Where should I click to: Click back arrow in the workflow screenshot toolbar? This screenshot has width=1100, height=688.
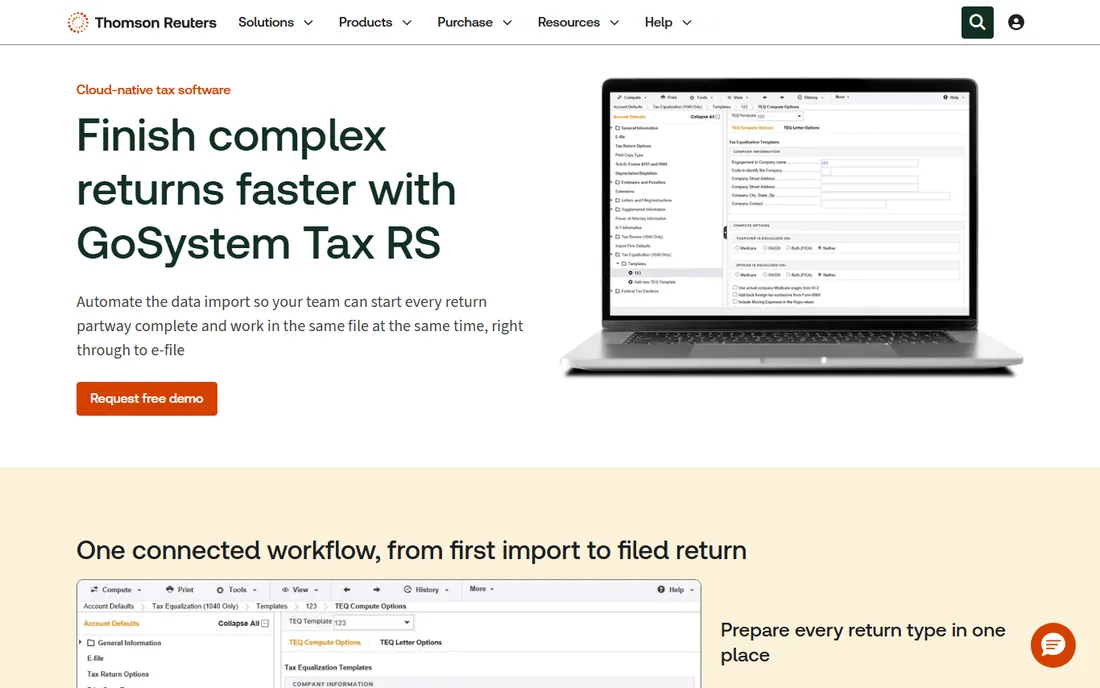tap(347, 590)
